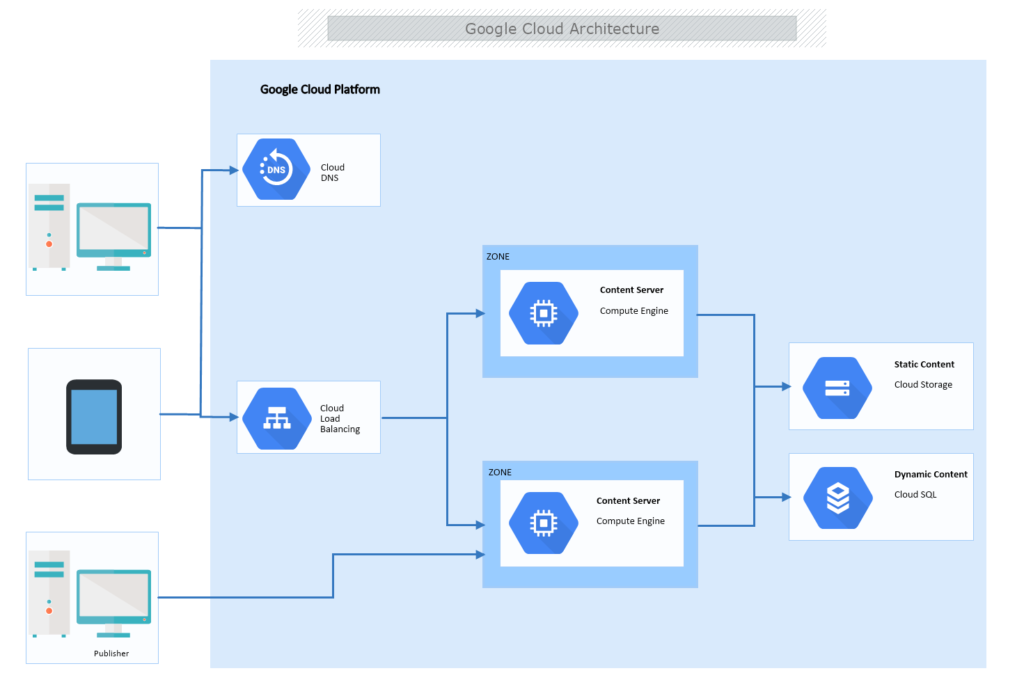The height and width of the screenshot is (689, 1024).
Task: Select the Content Server text in top zone
Action: (632, 290)
